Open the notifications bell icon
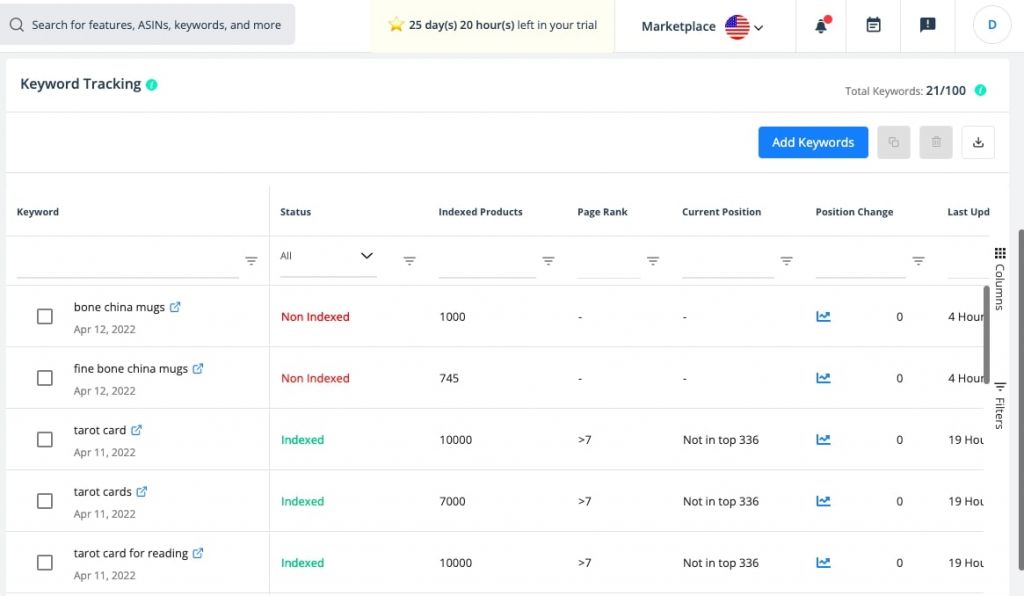The image size is (1024, 596). point(821,25)
